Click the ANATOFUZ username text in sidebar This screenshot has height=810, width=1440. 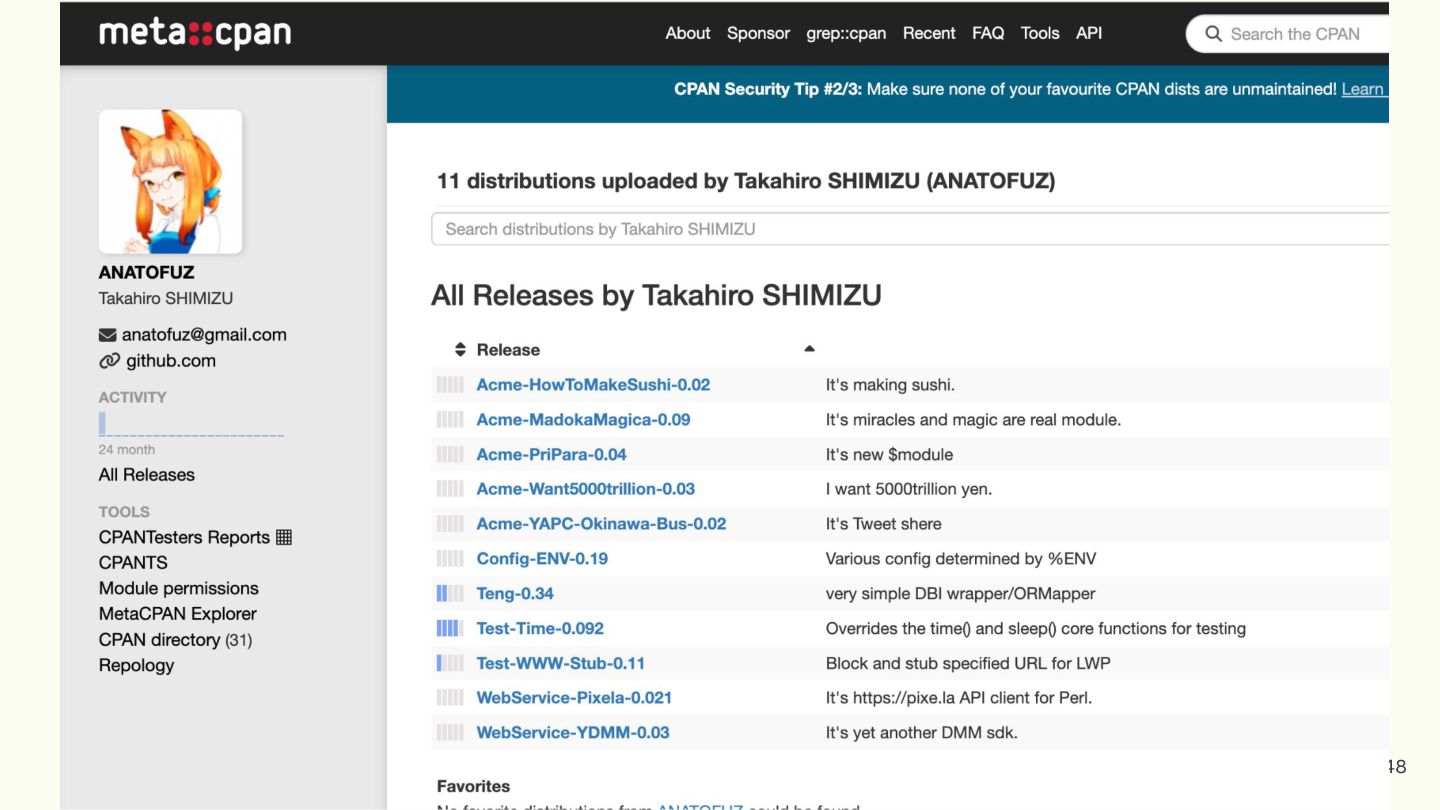146,272
